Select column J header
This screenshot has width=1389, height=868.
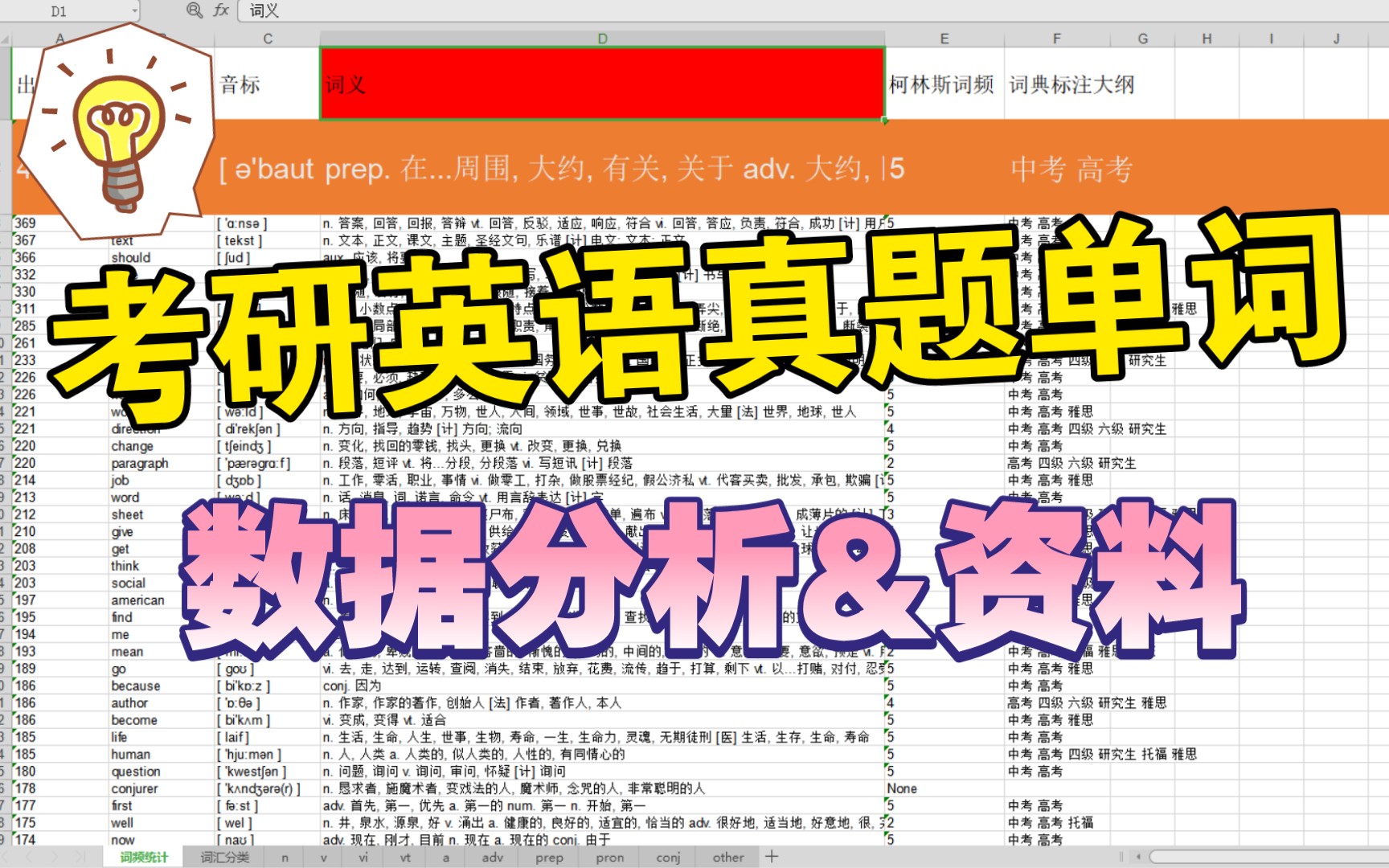(x=1336, y=39)
